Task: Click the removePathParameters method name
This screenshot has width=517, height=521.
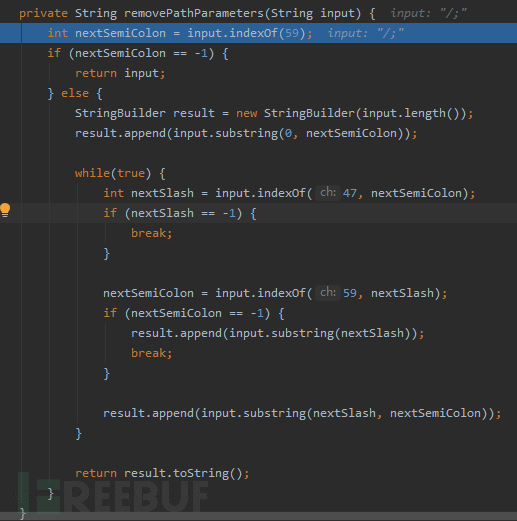Action: coord(194,13)
